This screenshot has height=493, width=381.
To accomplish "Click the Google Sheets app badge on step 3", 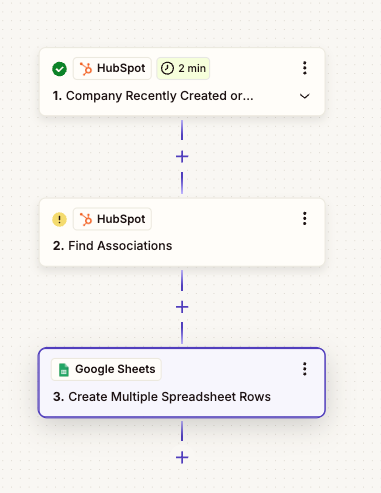I will tap(106, 369).
